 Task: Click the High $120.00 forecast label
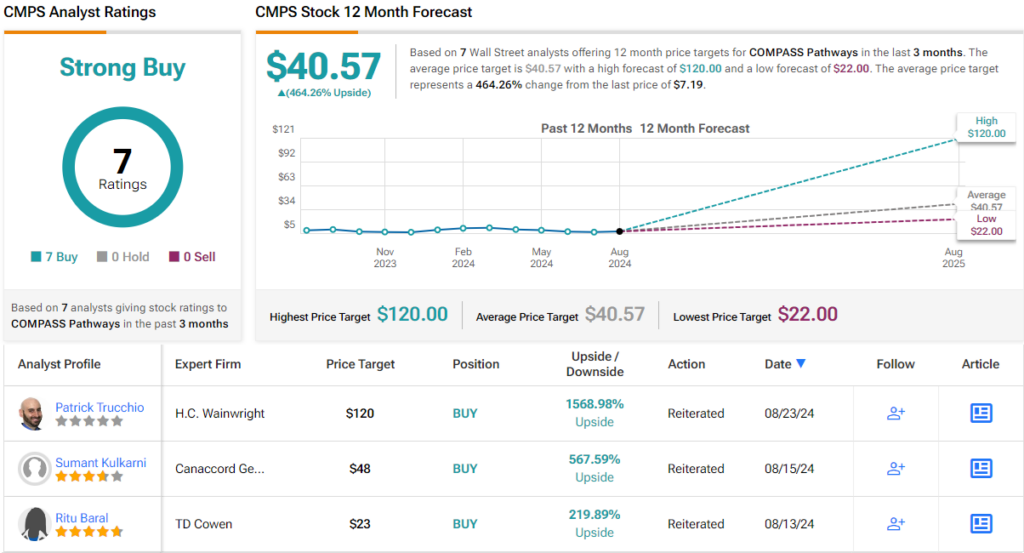click(x=986, y=127)
